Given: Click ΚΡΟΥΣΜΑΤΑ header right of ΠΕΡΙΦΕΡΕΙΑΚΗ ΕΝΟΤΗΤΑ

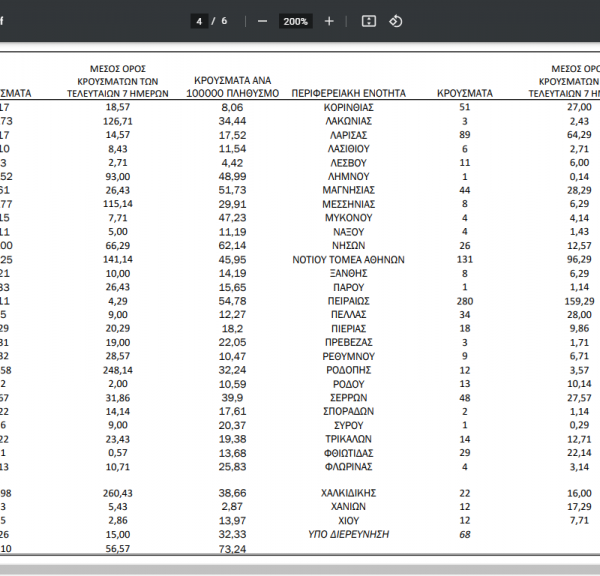Looking at the screenshot, I should [x=465, y=93].
